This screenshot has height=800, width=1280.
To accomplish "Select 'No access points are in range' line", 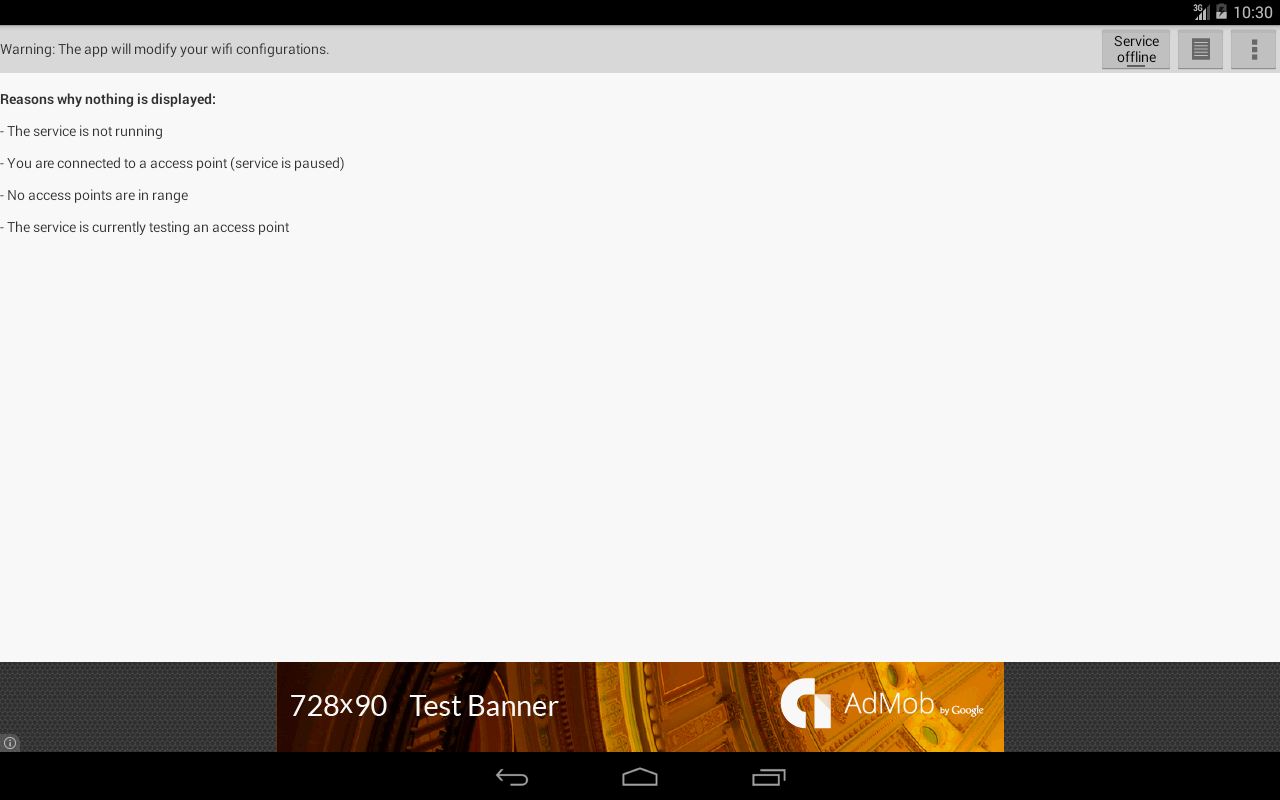I will click(95, 195).
